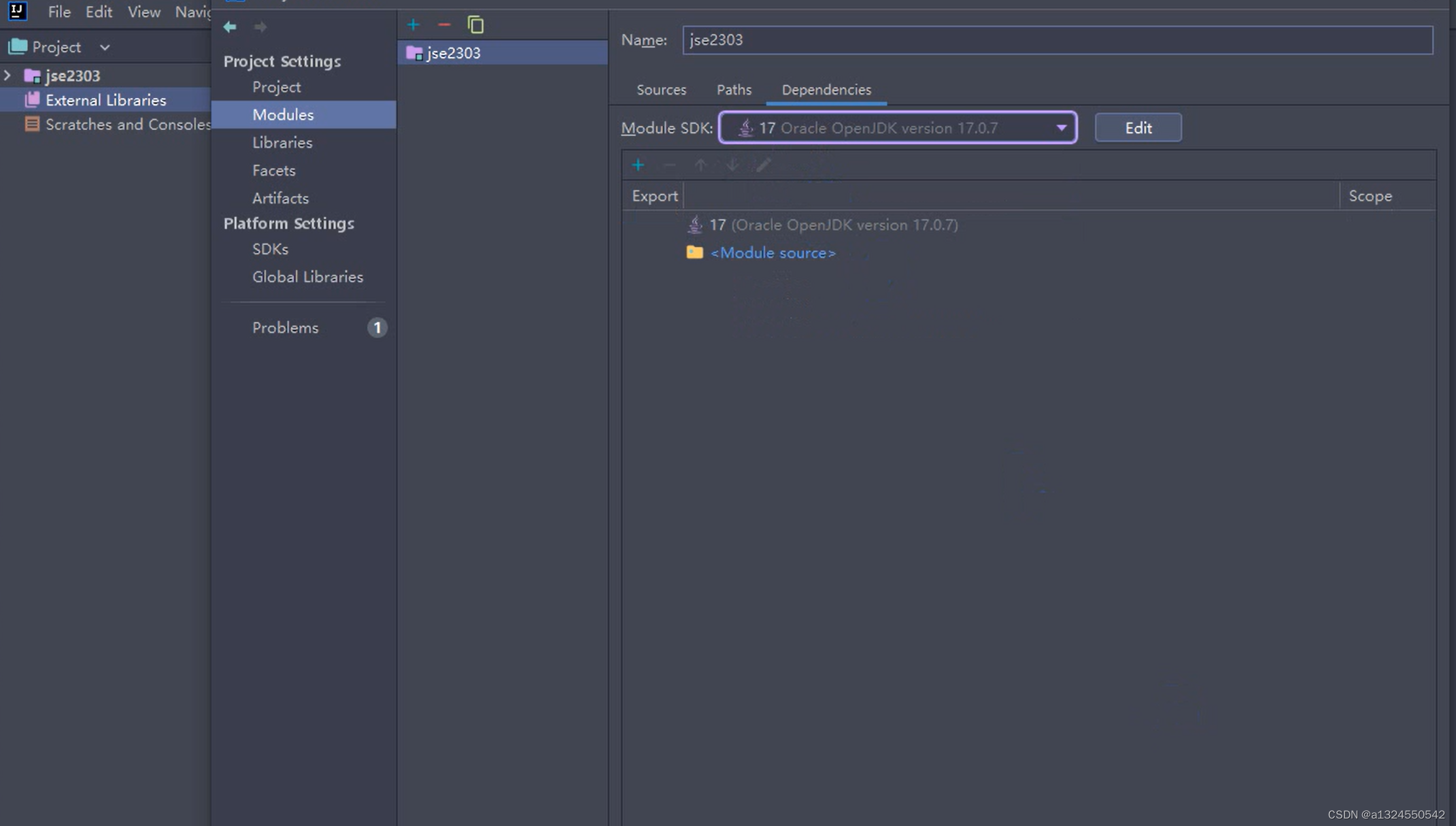Click the copy module icon
This screenshot has height=826, width=1456.
pos(475,25)
